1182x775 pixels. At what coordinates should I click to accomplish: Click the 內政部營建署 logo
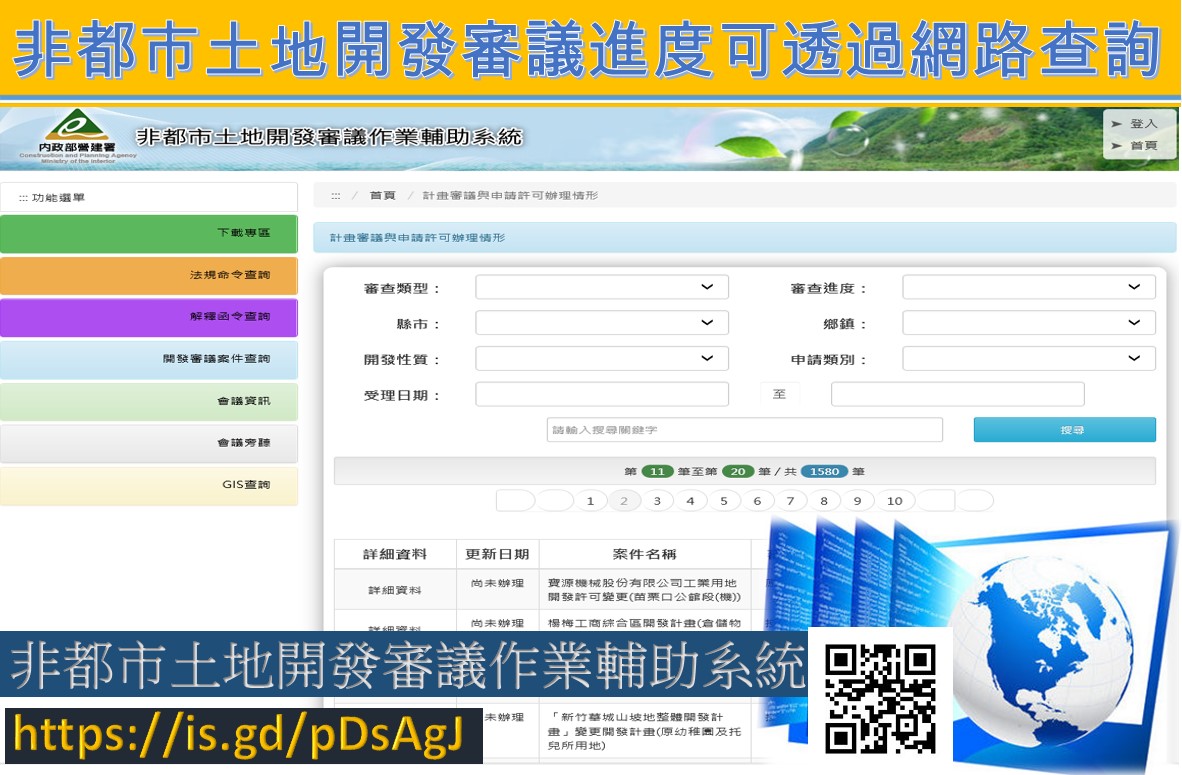(x=77, y=136)
